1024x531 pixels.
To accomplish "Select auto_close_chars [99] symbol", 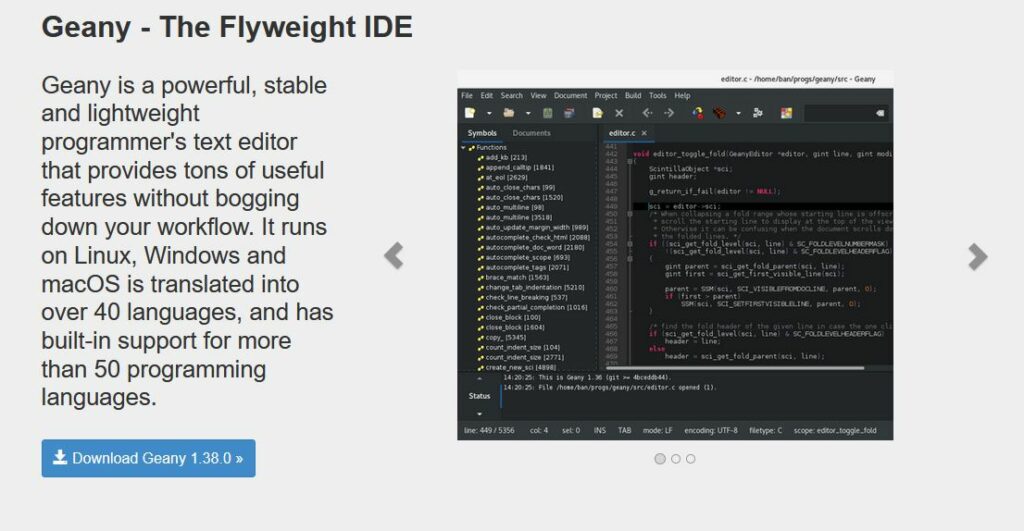I will 520,187.
